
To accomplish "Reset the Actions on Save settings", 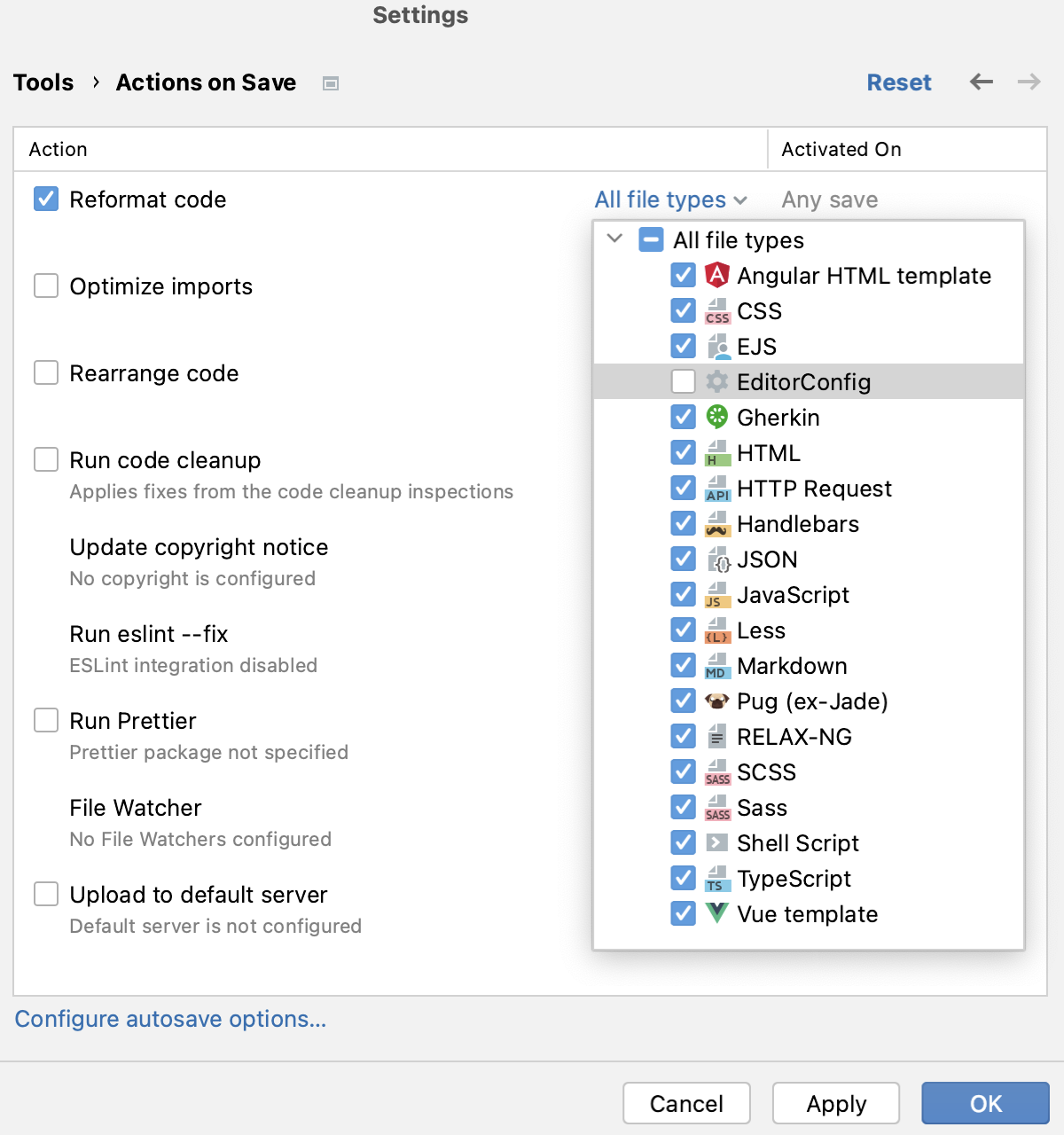I will pyautogui.click(x=899, y=82).
